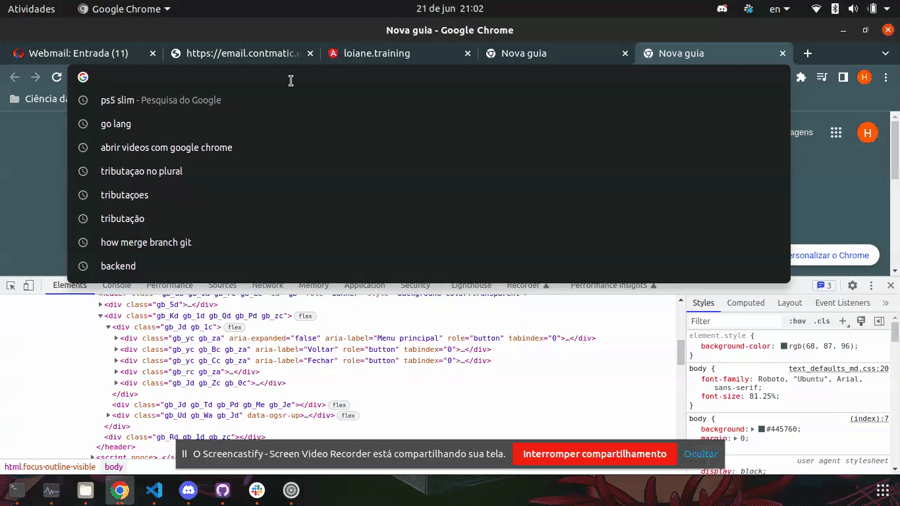900x506 pixels.
Task: Click the Styles Filter input field
Action: coord(735,321)
